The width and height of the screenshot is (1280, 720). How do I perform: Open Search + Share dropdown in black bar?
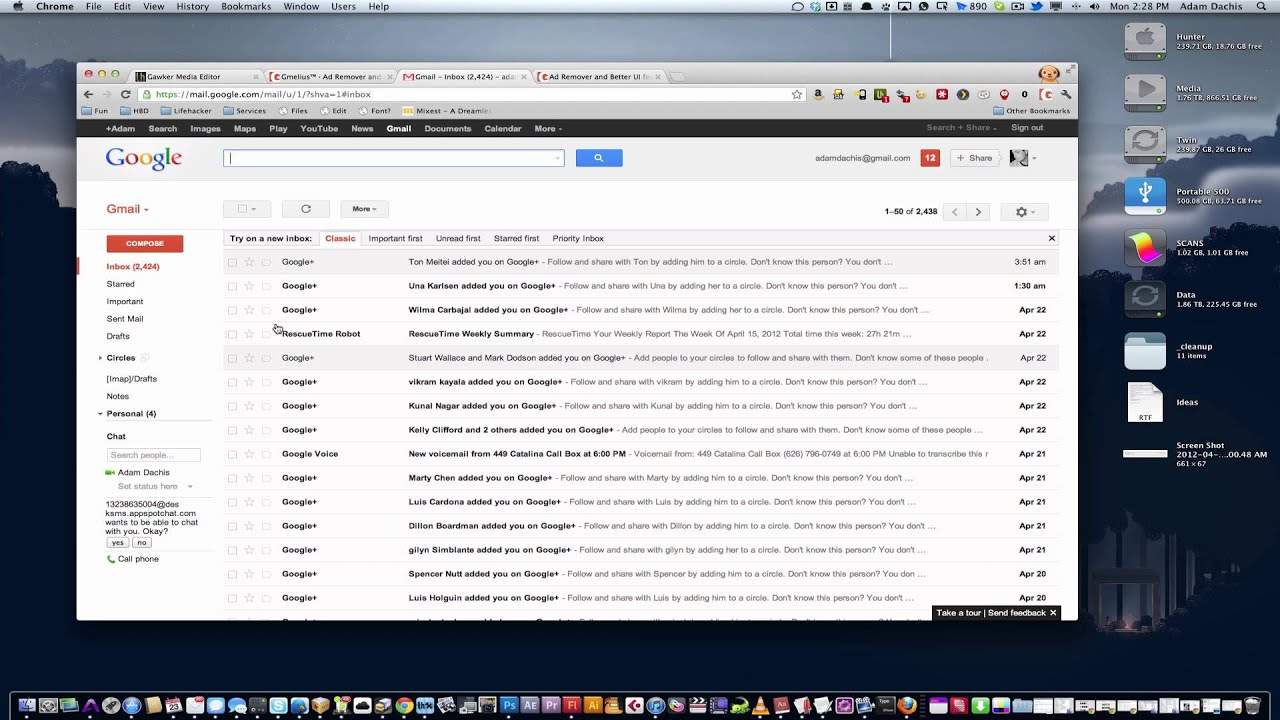(x=962, y=128)
